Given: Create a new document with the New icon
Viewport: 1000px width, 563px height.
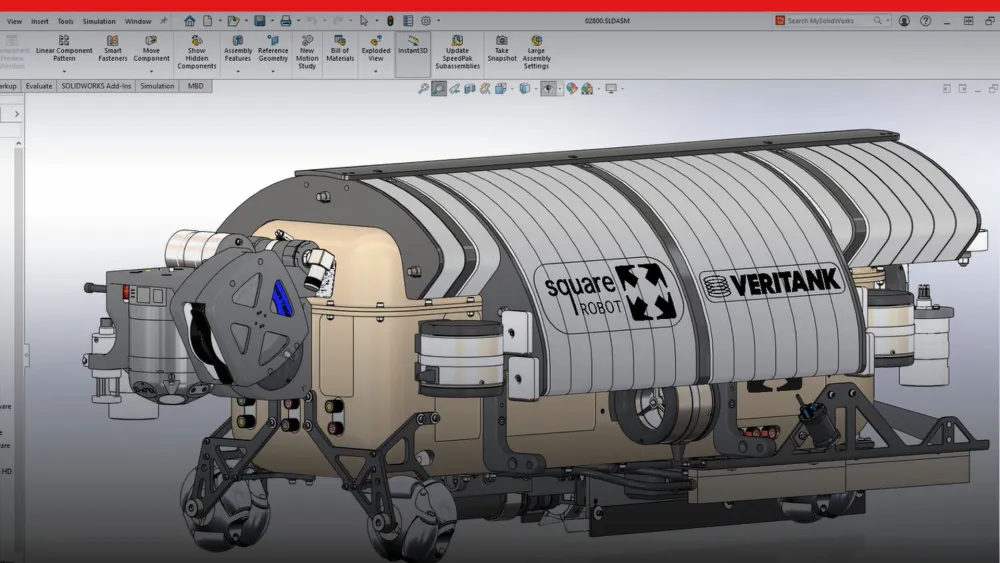Looking at the screenshot, I should point(207,21).
